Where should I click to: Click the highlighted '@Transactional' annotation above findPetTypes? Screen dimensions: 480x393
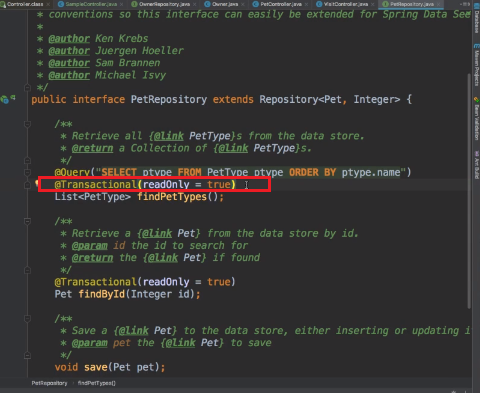pos(96,184)
